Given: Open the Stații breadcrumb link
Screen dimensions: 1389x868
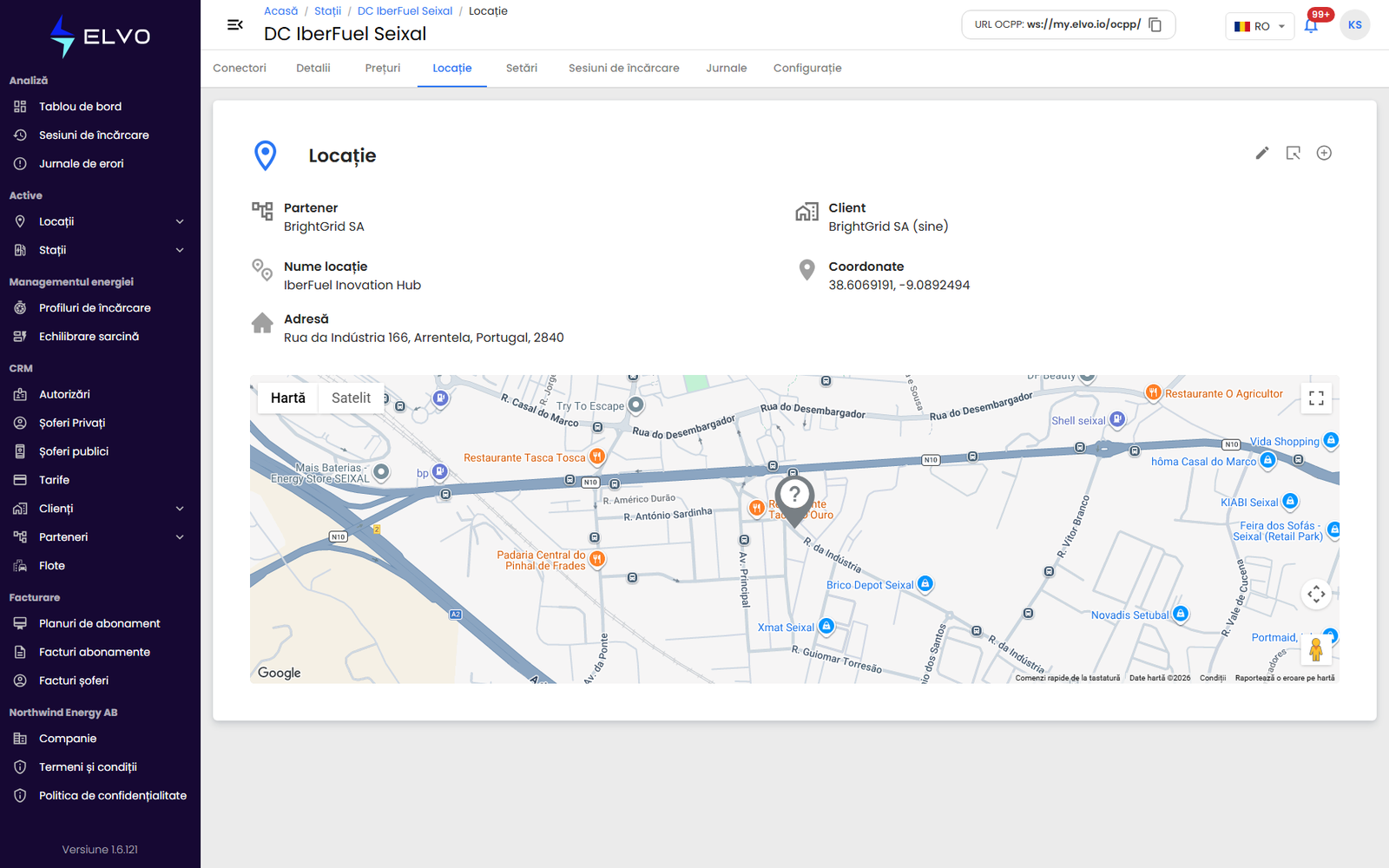Looking at the screenshot, I should pos(327,11).
